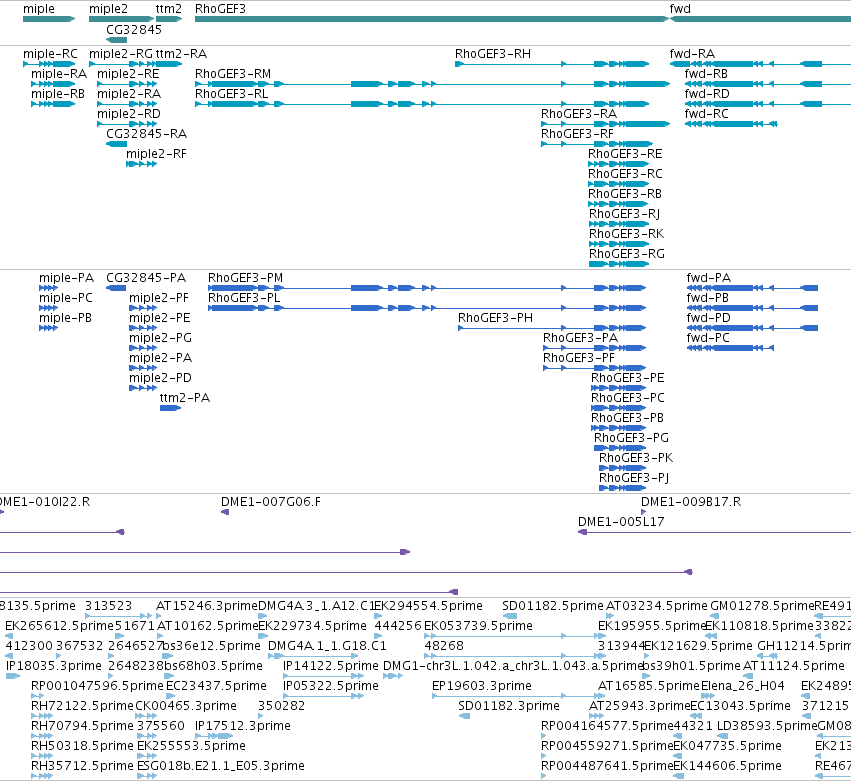Click protein RhoGEF3-PG
Image resolution: width=851 pixels, height=781 pixels.
[620, 448]
